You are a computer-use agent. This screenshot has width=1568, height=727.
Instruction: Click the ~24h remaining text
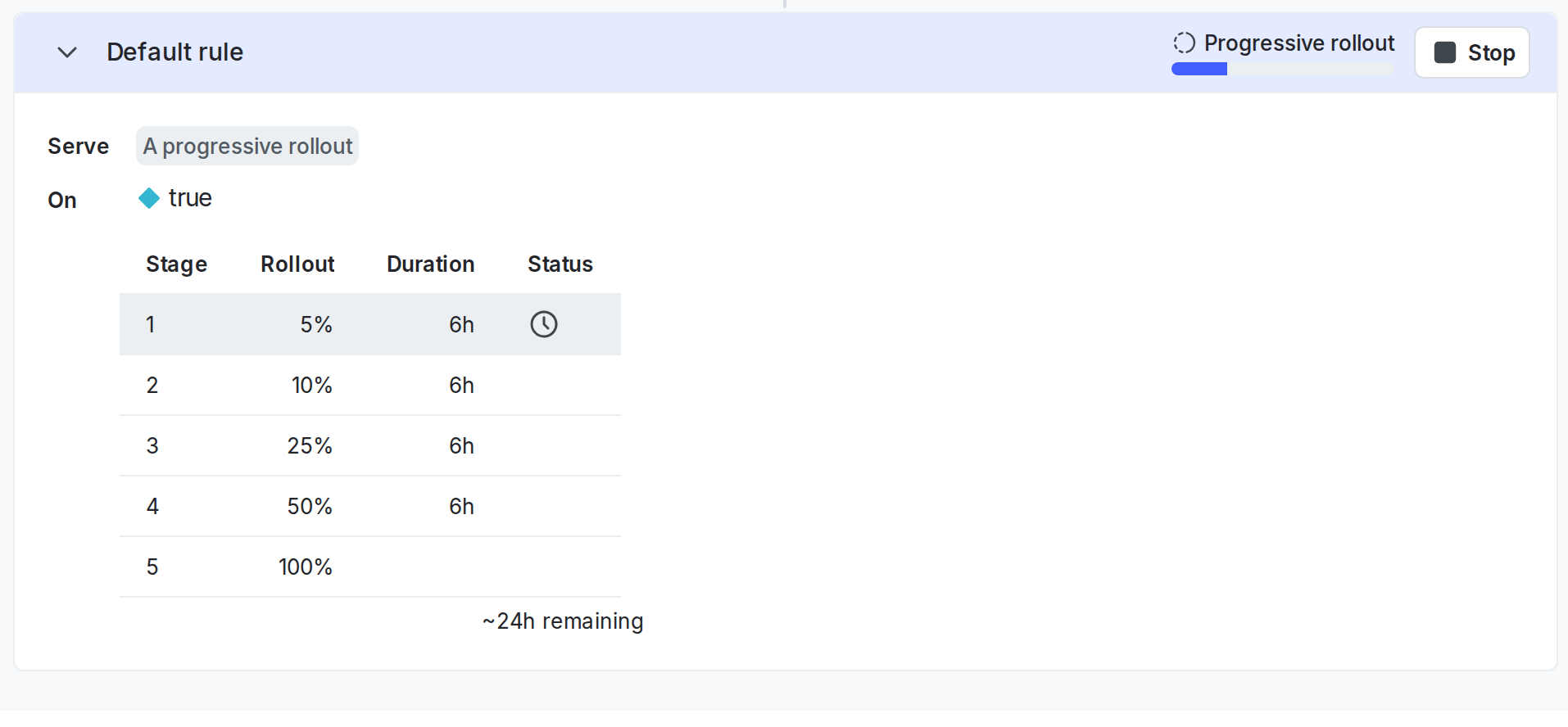563,621
